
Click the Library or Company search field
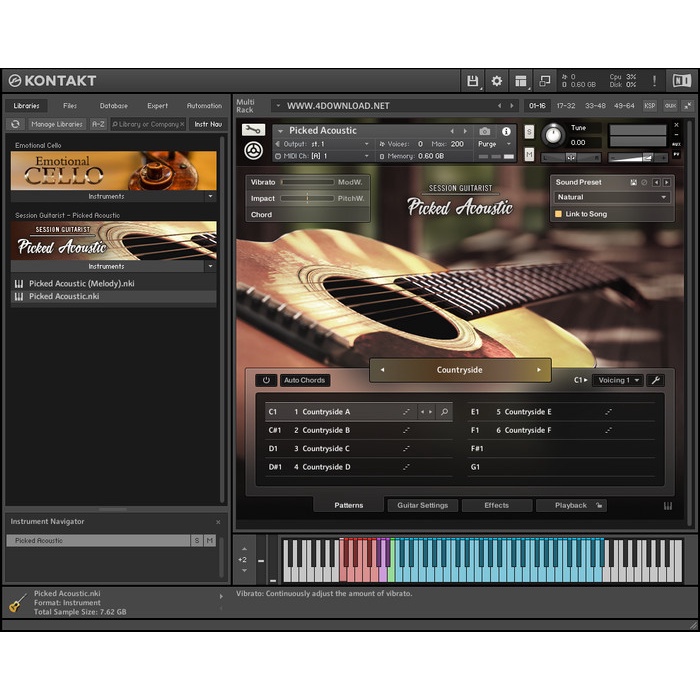[148, 124]
